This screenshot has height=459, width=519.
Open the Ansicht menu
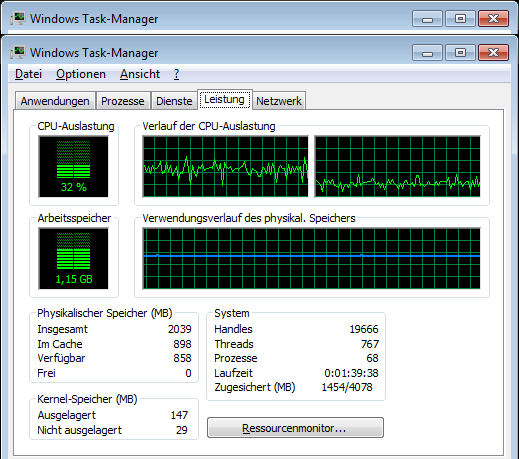click(140, 74)
